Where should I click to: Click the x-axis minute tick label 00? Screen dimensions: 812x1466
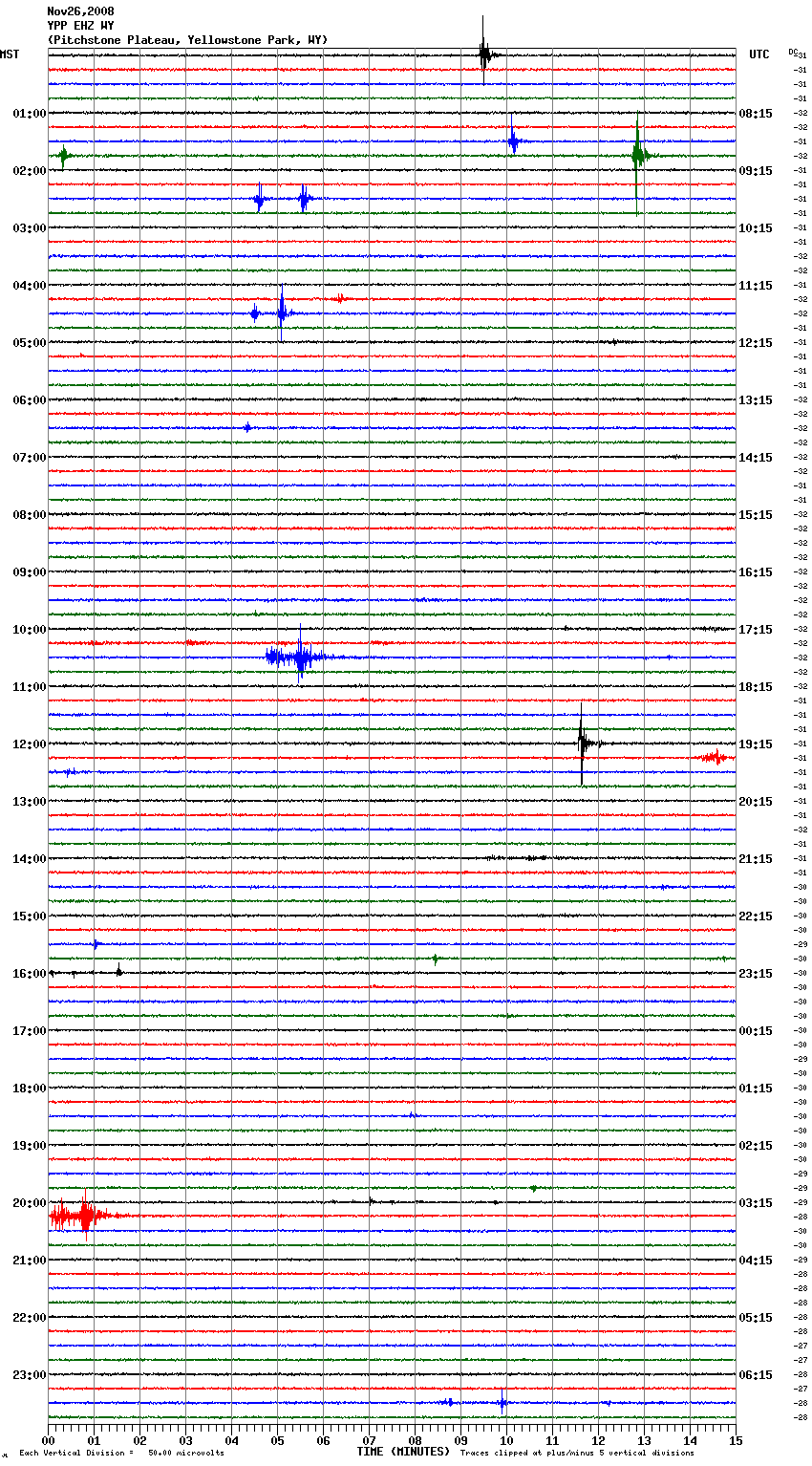48,1440
